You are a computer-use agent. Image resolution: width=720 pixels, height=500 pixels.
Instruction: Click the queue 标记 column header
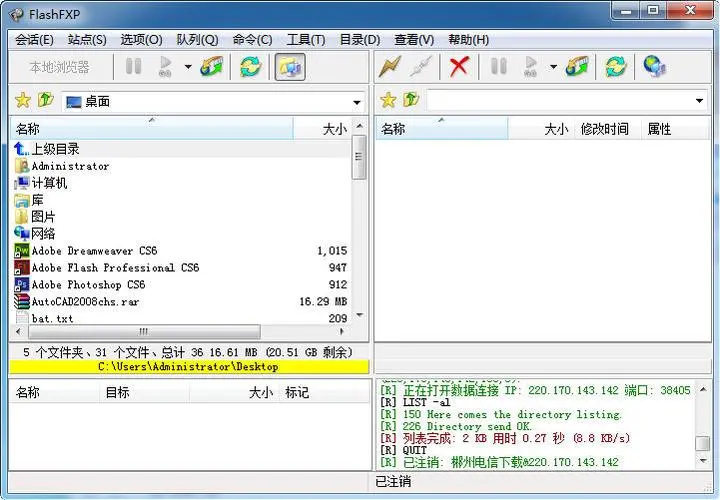tap(324, 393)
